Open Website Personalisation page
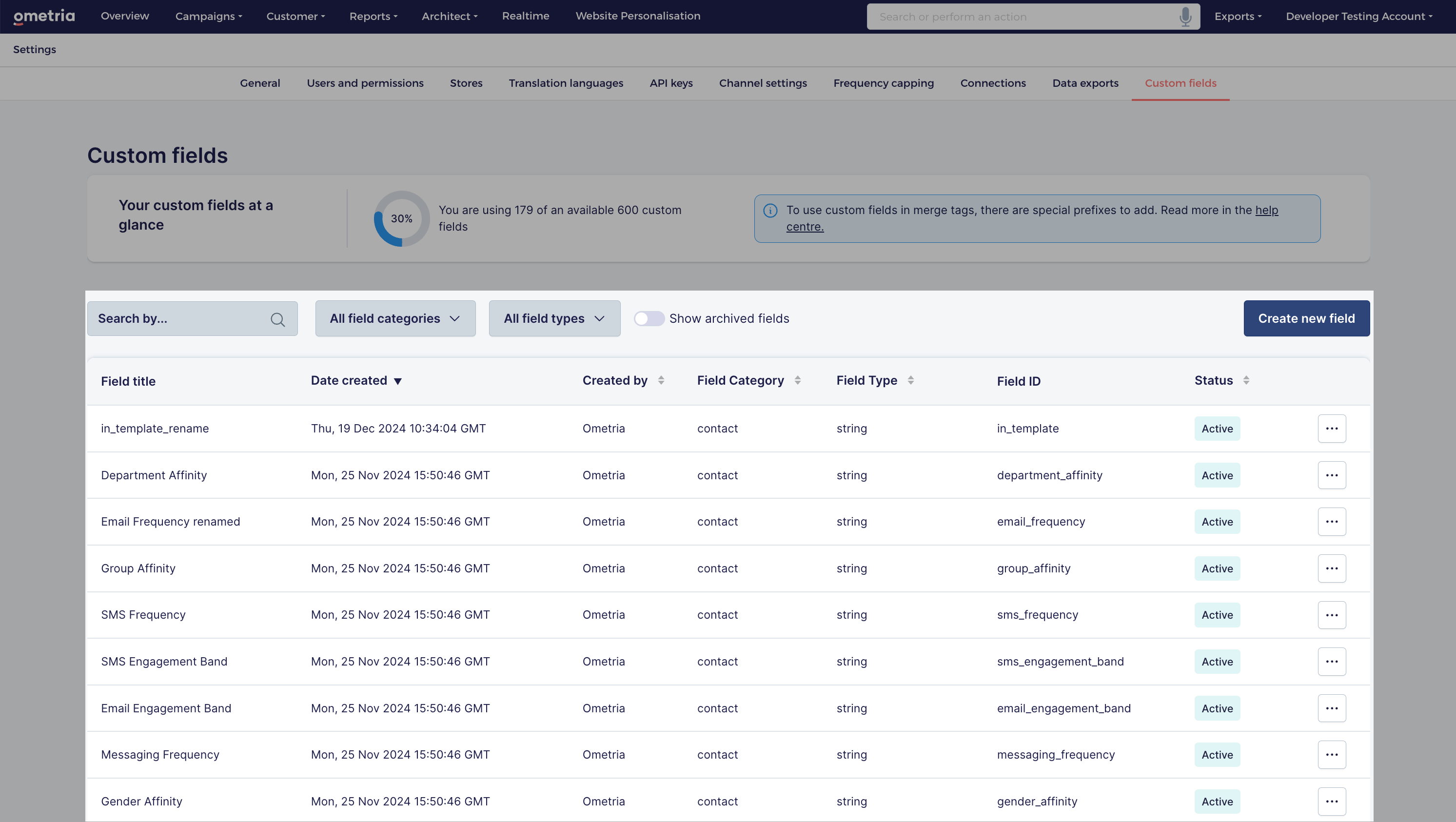 click(638, 16)
